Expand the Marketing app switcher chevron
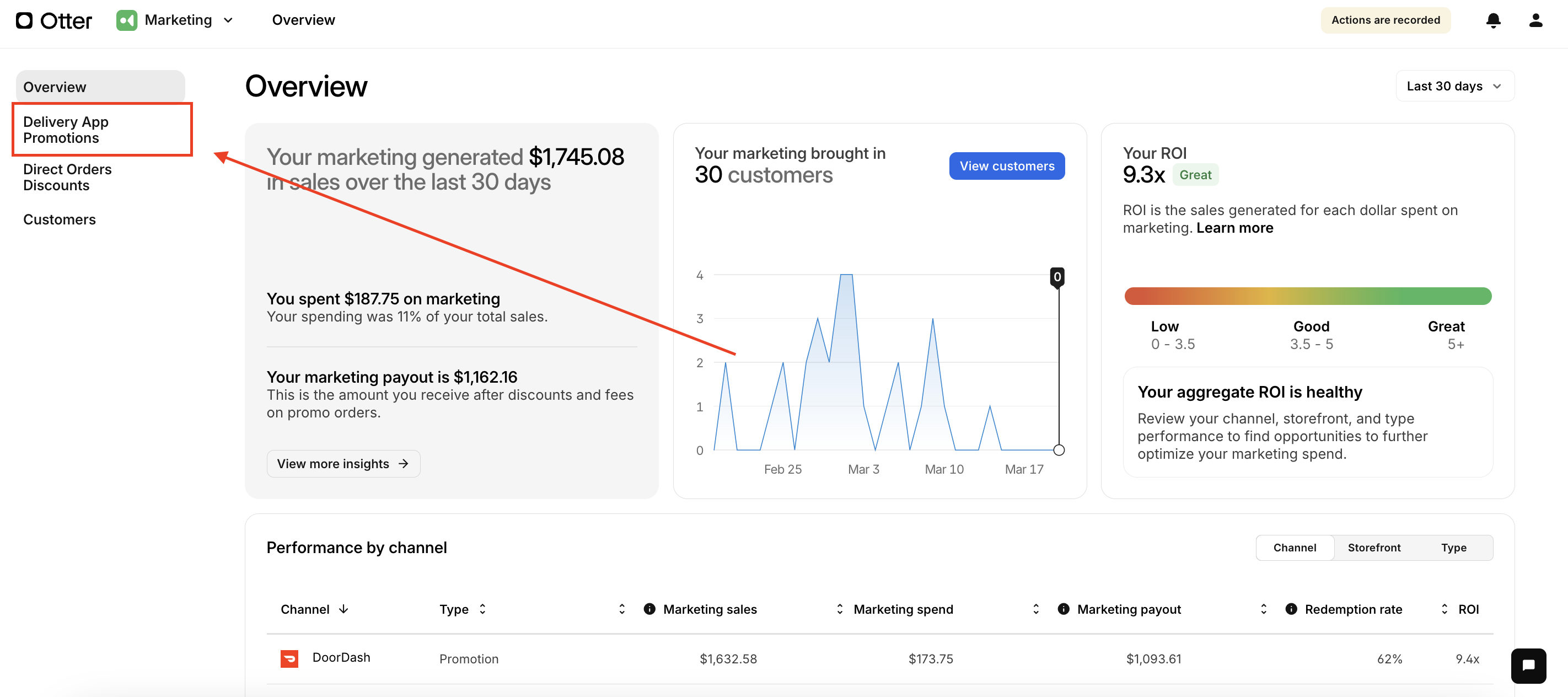The height and width of the screenshot is (697, 1568). click(228, 21)
